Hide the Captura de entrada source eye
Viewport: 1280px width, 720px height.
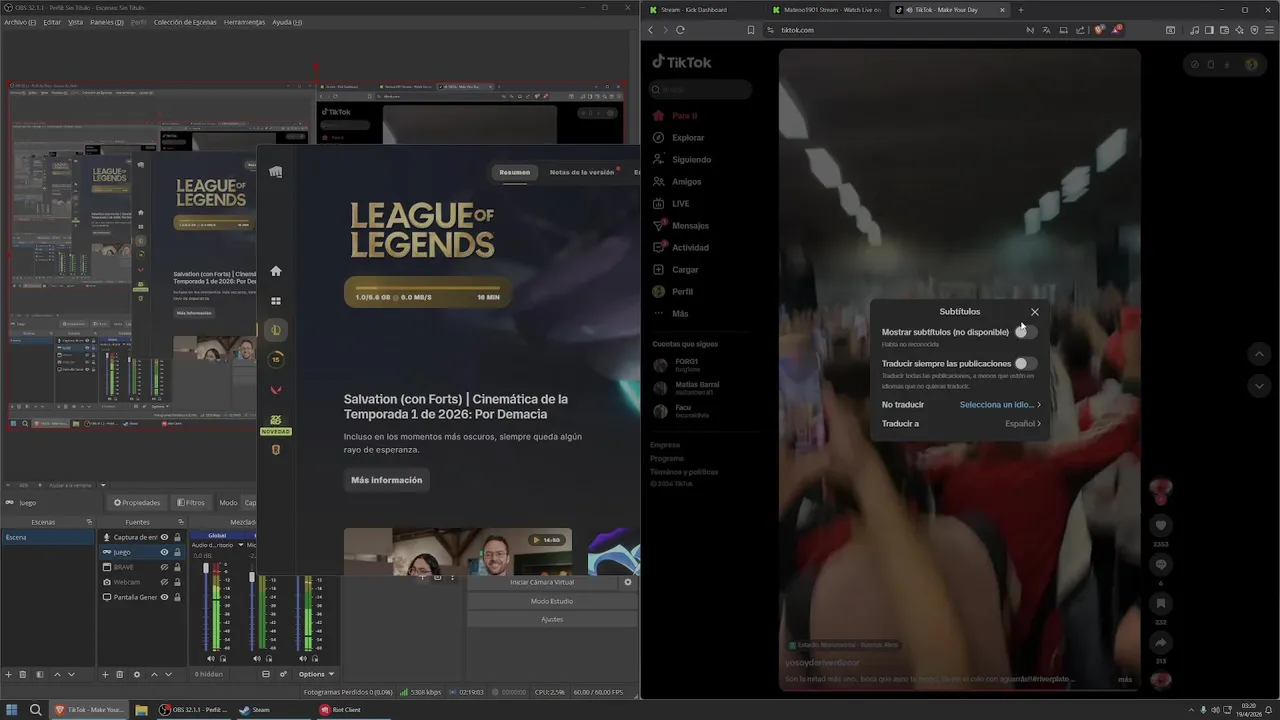[x=165, y=537]
